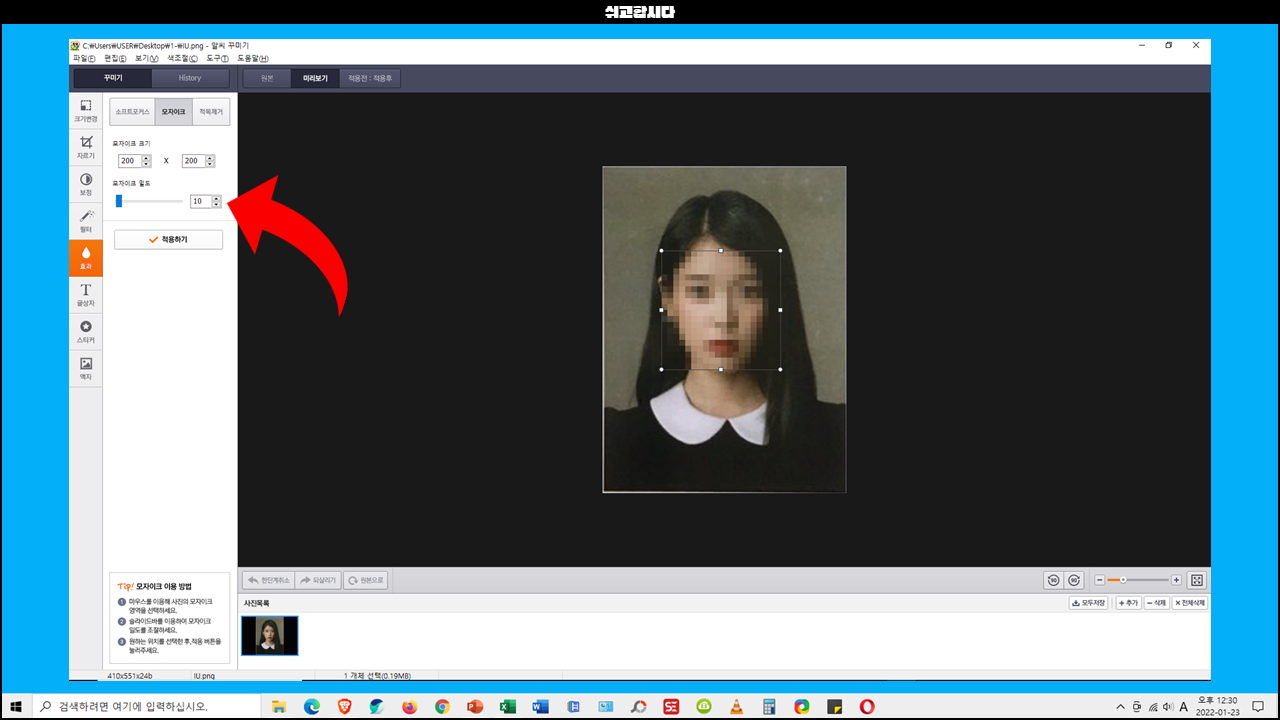The height and width of the screenshot is (720, 1280).
Task: Select the 모자이크 effect tab
Action: coord(173,112)
